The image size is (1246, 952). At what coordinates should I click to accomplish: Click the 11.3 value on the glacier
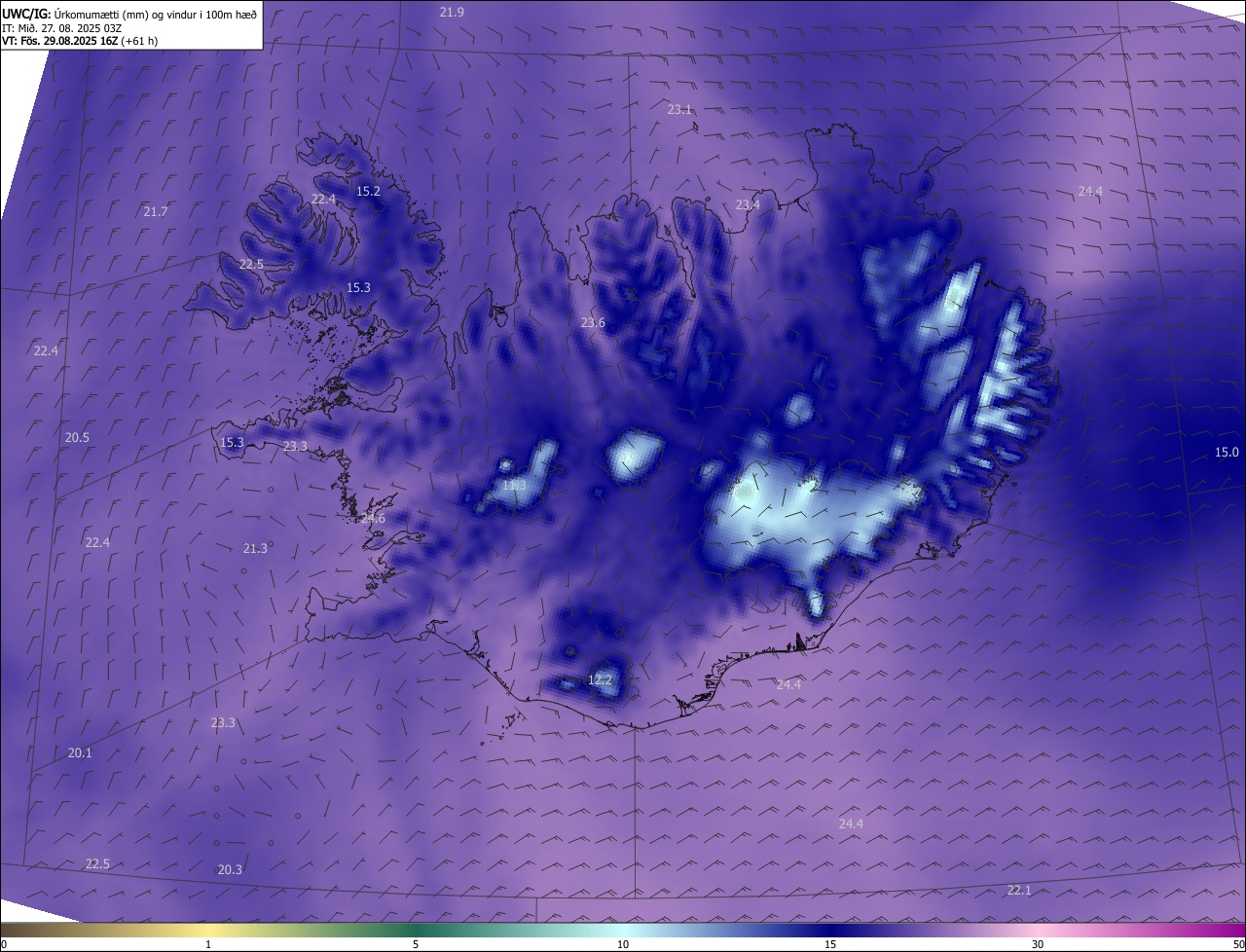(514, 486)
